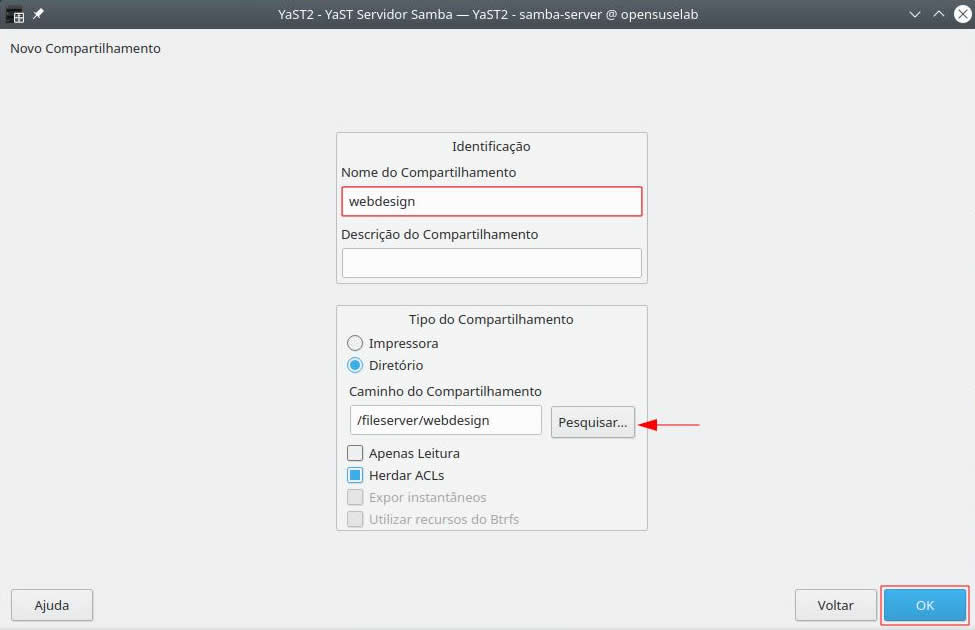975x630 pixels.
Task: Toggle Utilizar recursos do Btrfs checkbox
Action: [355, 519]
